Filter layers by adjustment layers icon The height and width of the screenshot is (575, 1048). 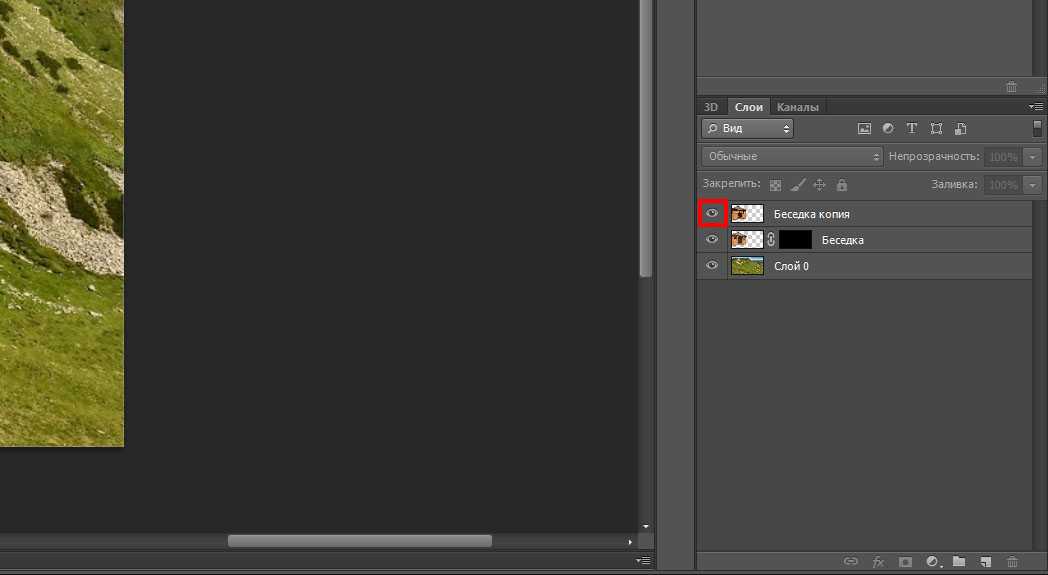[x=888, y=128]
